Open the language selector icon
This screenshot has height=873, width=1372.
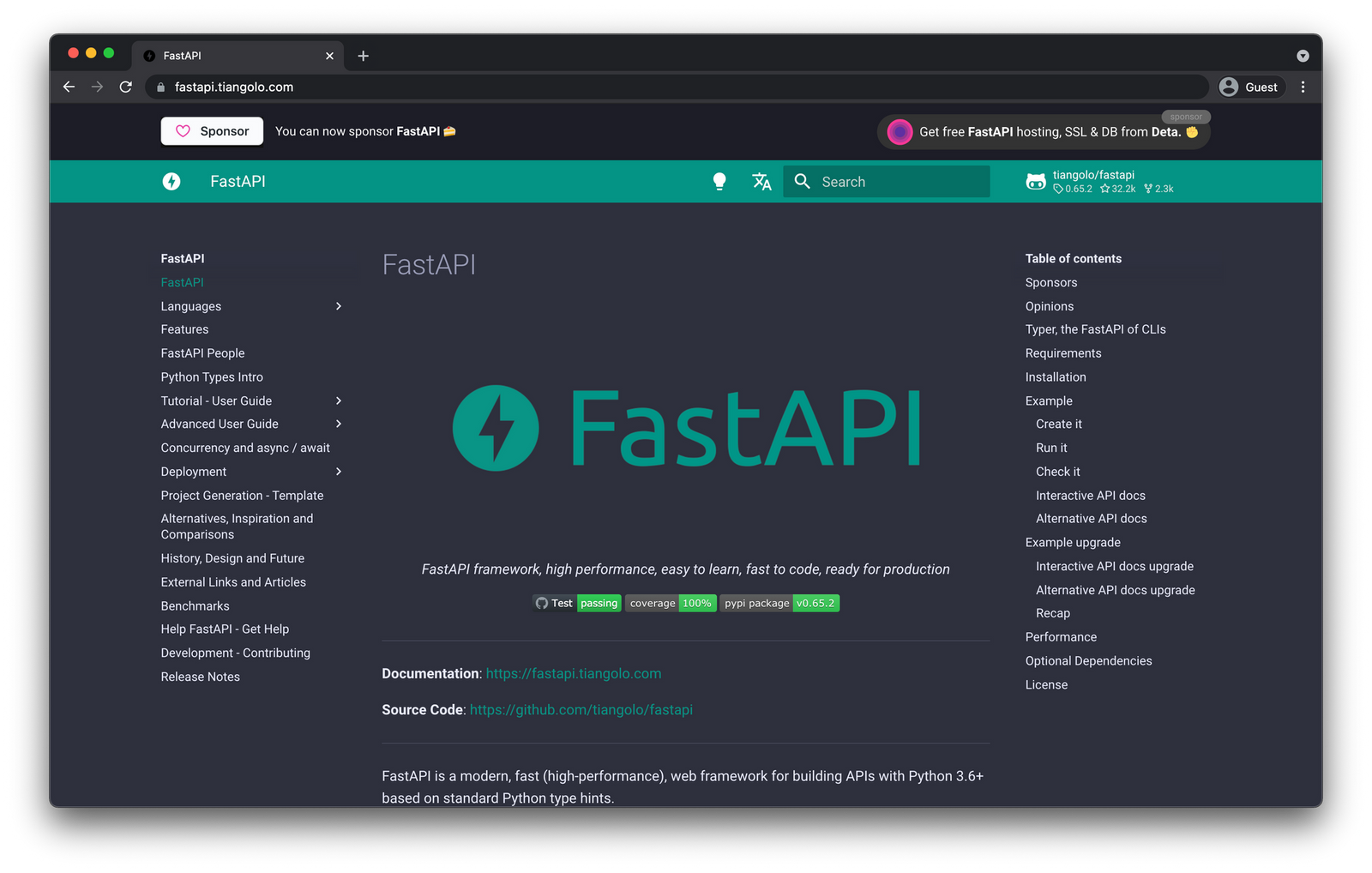(x=762, y=181)
